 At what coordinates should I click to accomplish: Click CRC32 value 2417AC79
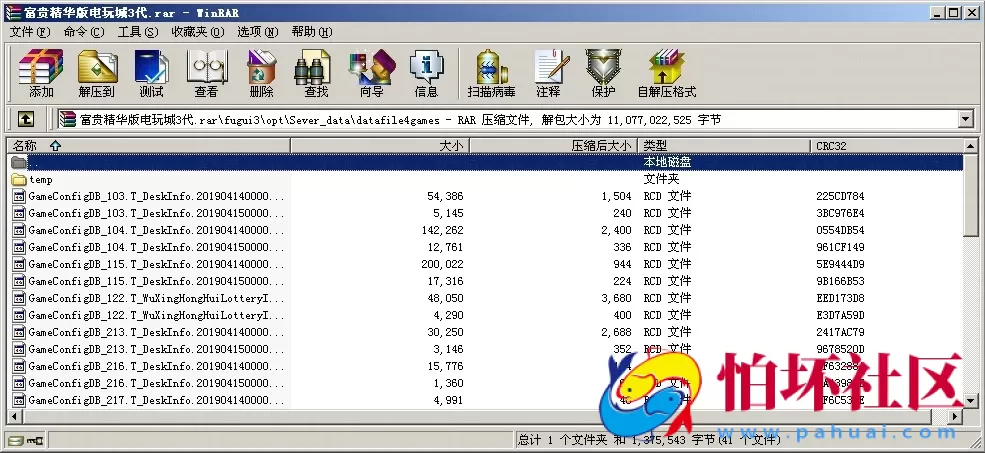click(840, 332)
